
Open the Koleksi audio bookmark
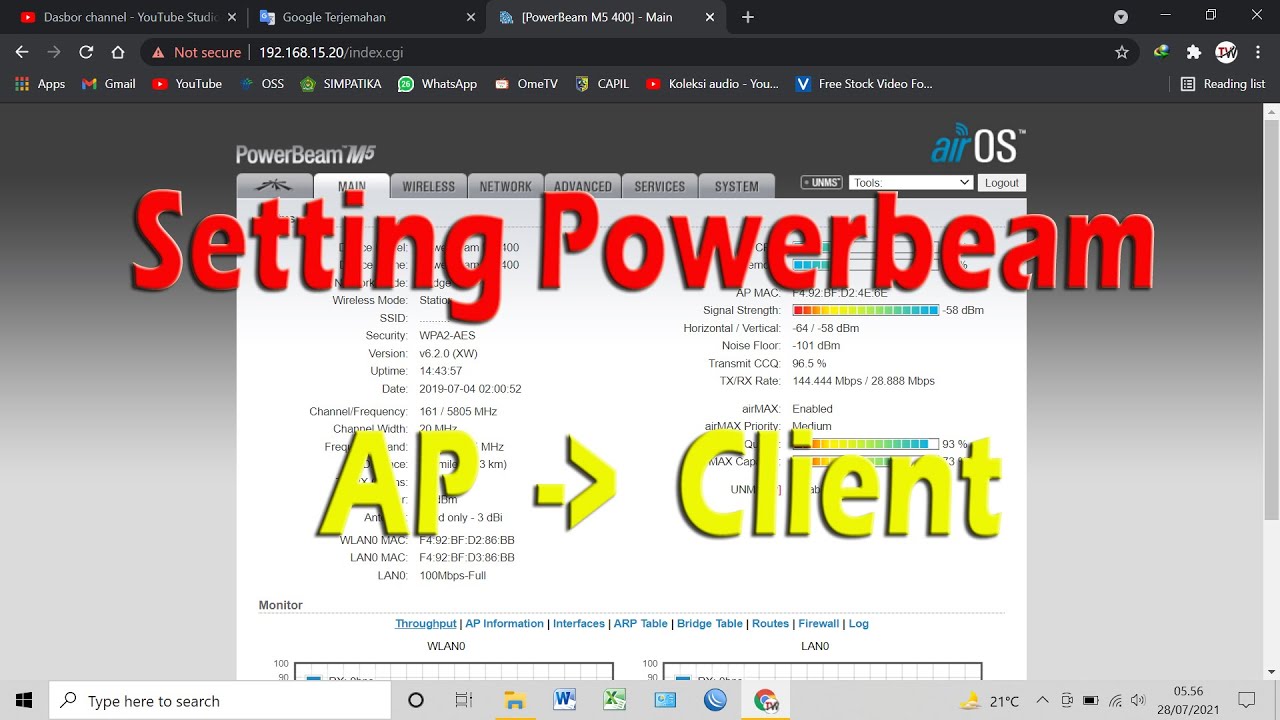tap(712, 84)
